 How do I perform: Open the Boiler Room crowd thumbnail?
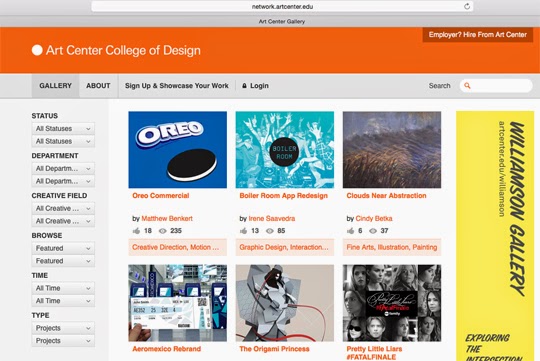pyautogui.click(x=285, y=150)
